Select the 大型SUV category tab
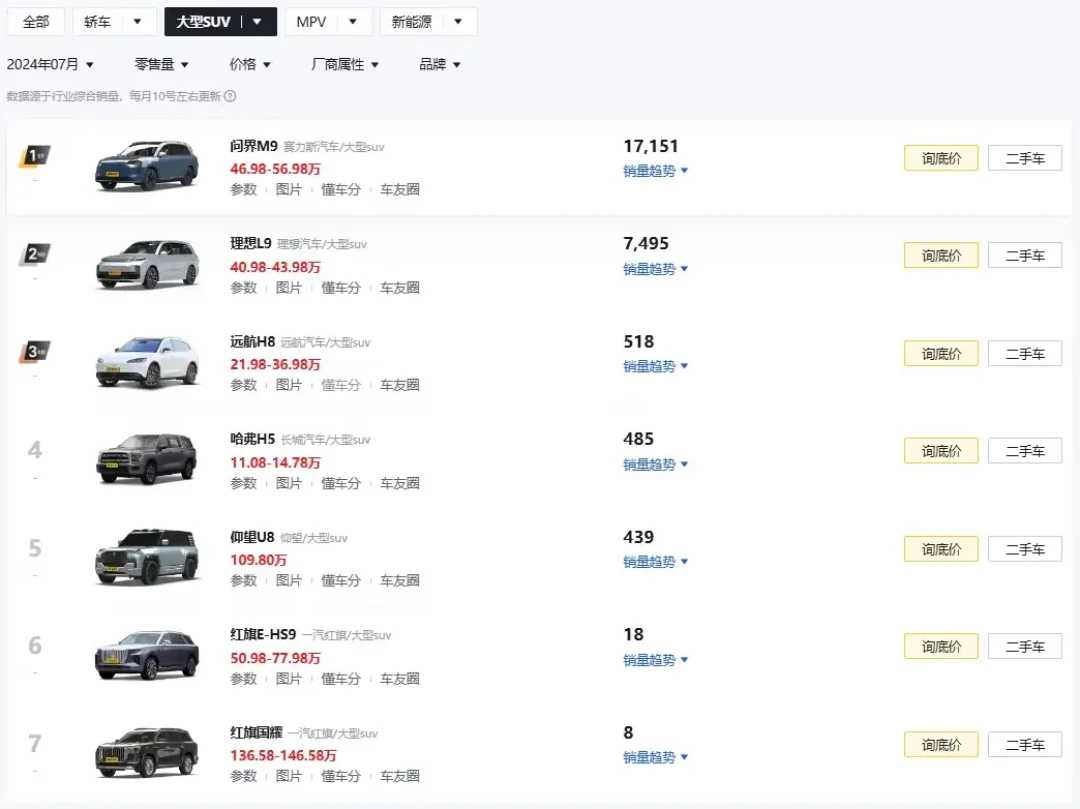Image resolution: width=1080 pixels, height=809 pixels. pos(202,22)
